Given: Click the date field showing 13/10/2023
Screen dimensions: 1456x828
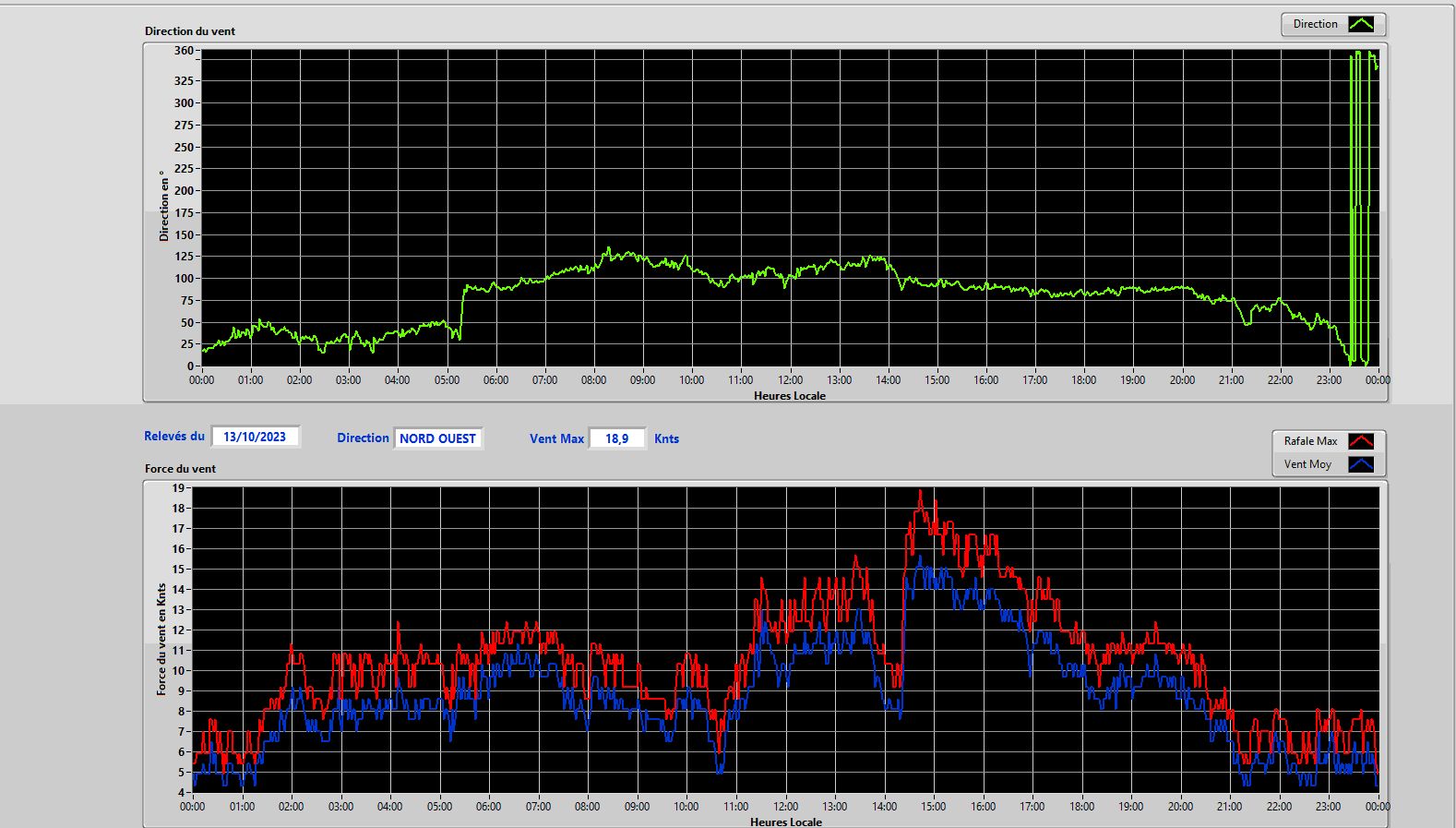Looking at the screenshot, I should 255,437.
